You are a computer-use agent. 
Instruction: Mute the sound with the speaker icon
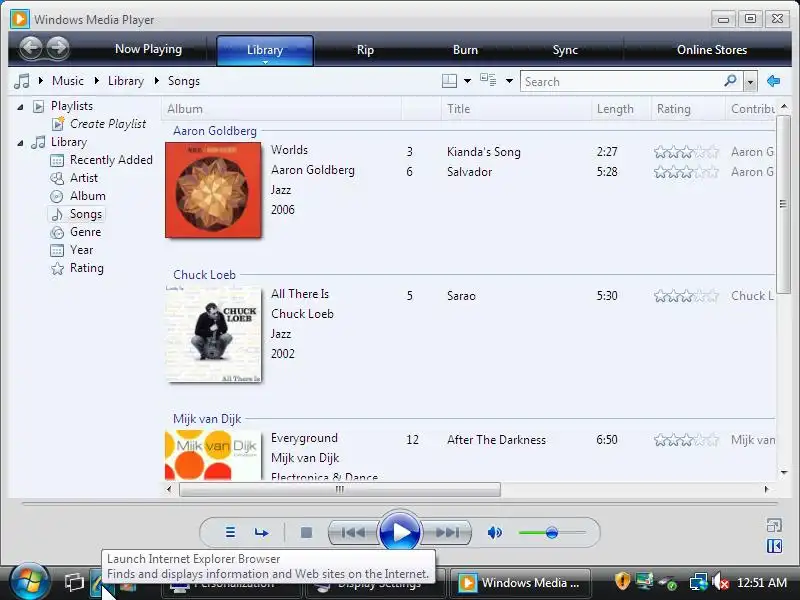[494, 533]
